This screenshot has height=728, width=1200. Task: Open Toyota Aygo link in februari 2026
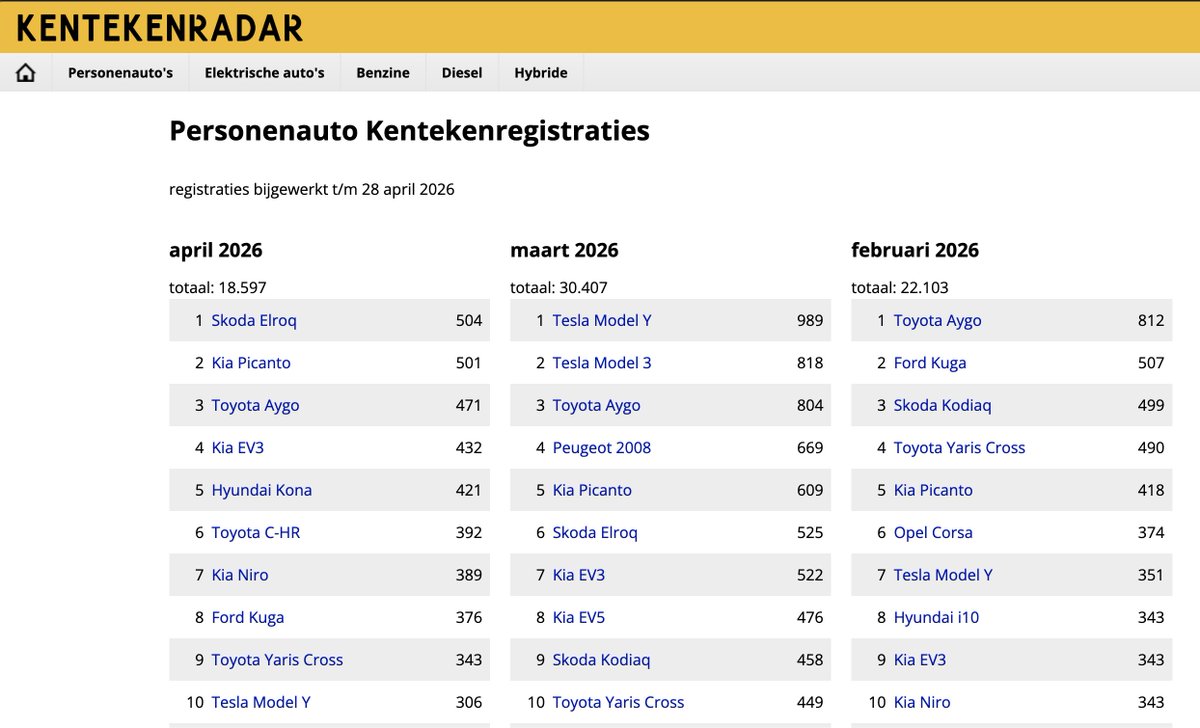coord(938,320)
